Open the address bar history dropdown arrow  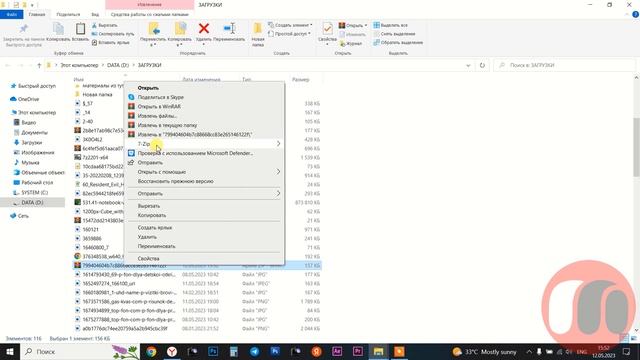(468, 65)
